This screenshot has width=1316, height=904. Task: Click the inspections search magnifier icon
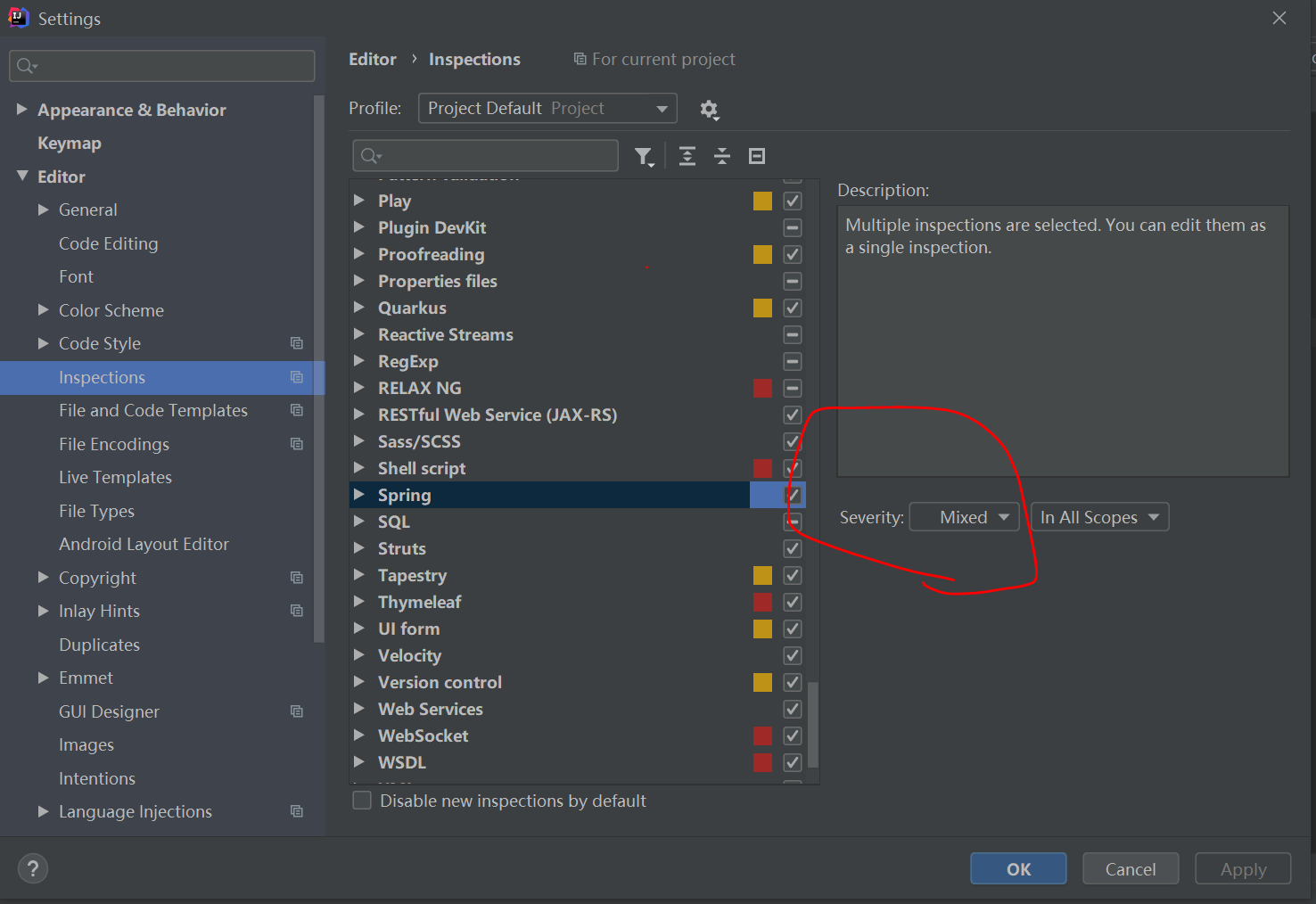(x=371, y=156)
